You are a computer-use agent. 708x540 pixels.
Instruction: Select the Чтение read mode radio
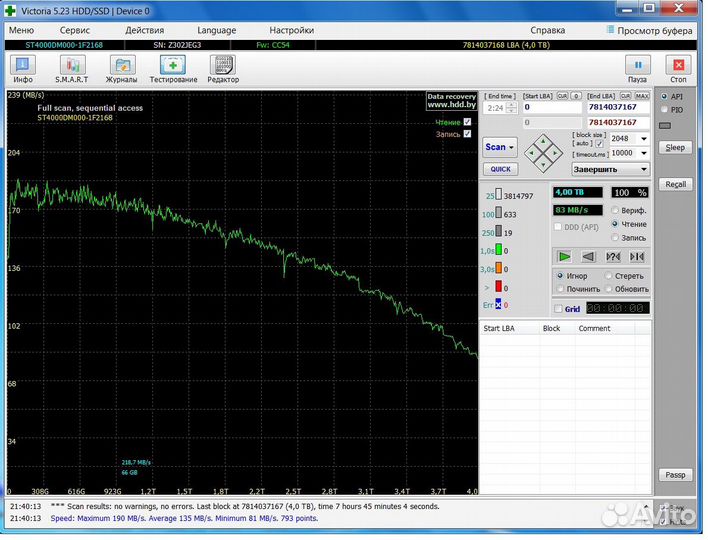click(615, 223)
